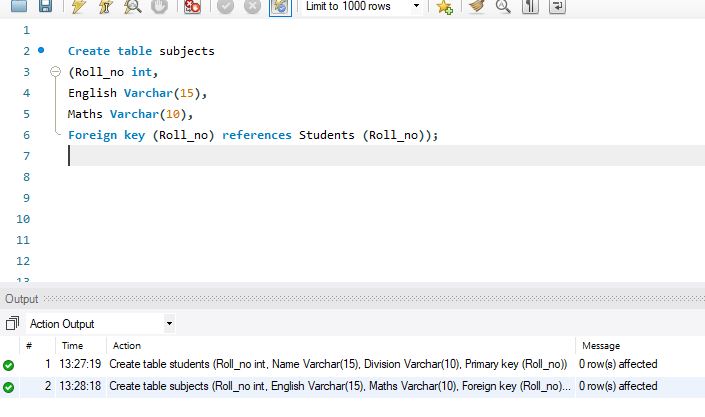Open find panel magnifier icon
705x417 pixels.
[x=503, y=6]
